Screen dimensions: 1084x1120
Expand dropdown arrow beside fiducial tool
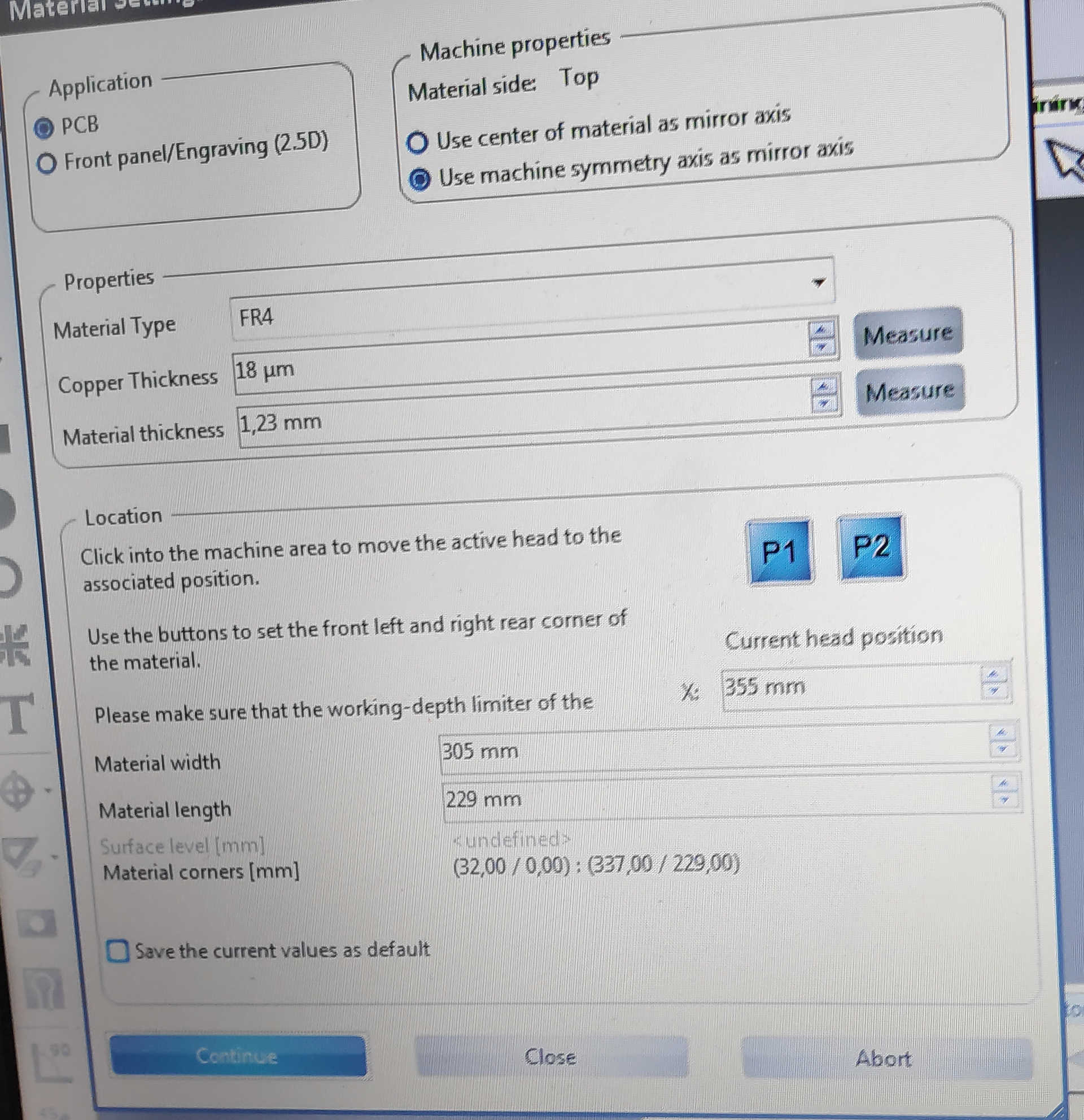[x=49, y=791]
